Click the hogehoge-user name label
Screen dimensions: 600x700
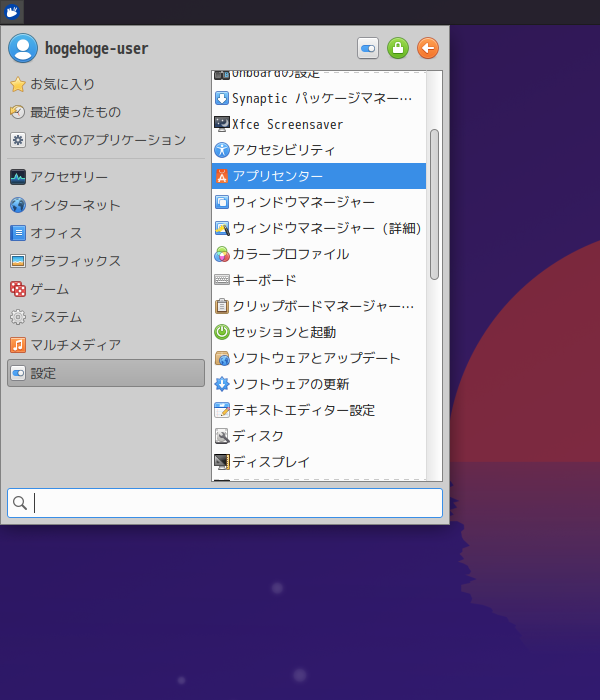[96, 48]
